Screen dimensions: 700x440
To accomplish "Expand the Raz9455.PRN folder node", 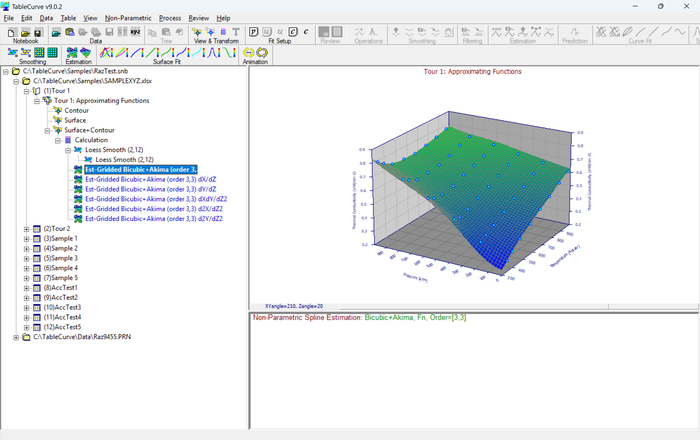I will (16, 337).
